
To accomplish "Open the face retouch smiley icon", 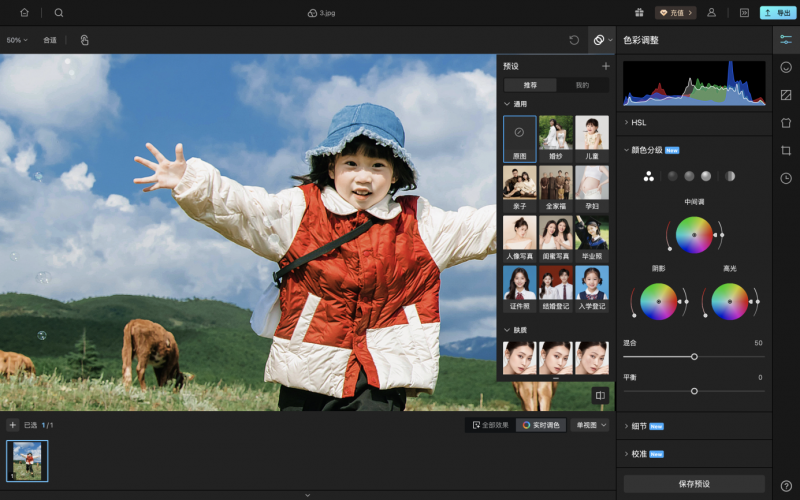I will click(786, 67).
